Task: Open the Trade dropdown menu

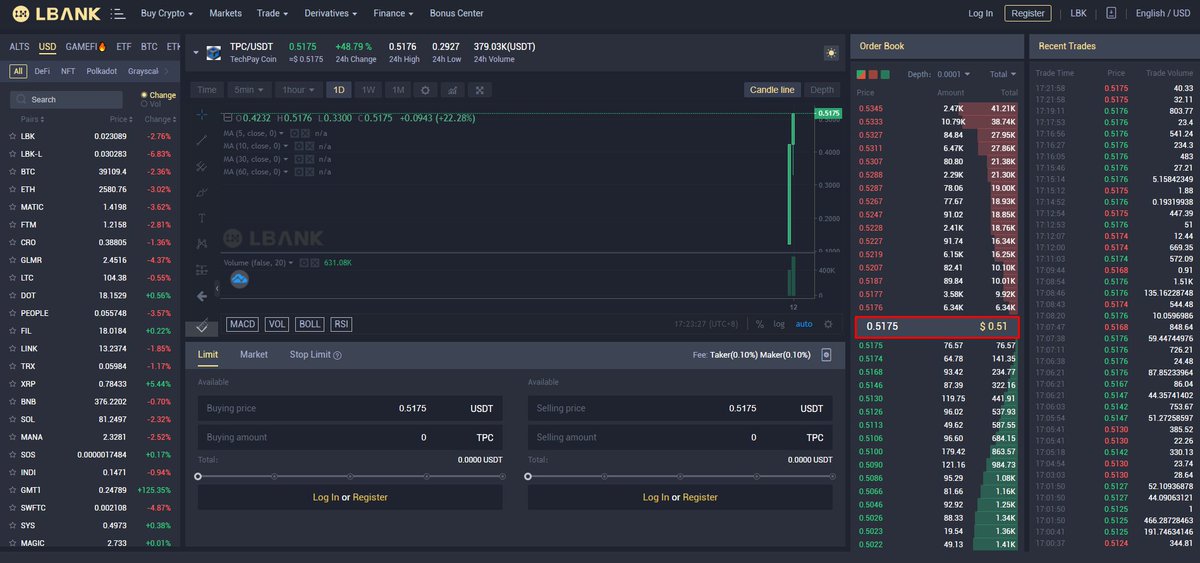Action: pos(272,14)
